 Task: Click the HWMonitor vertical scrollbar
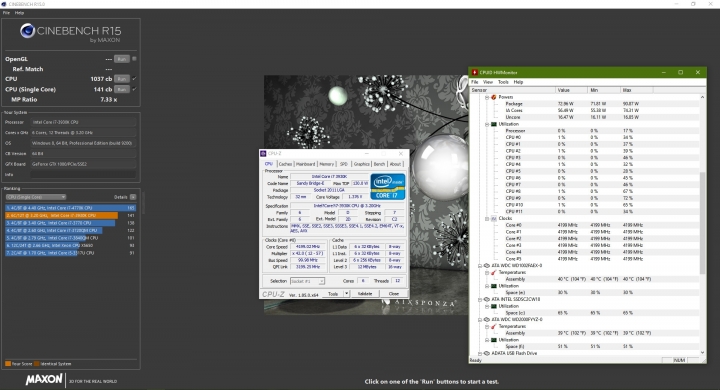(x=702, y=224)
